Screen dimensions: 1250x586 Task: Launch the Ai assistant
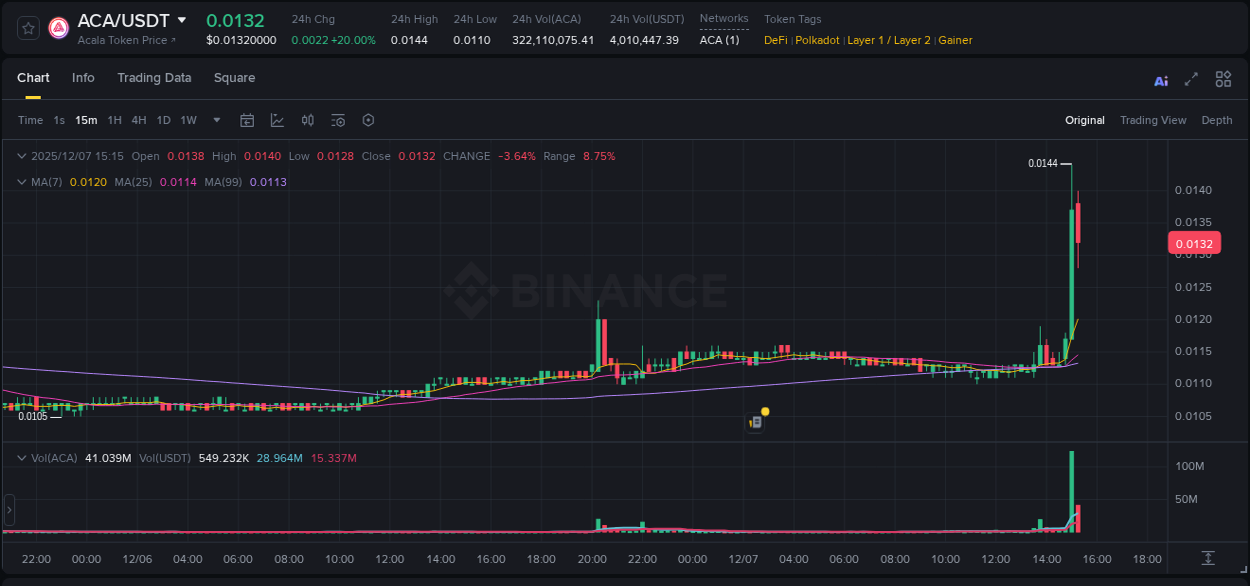[x=1160, y=79]
